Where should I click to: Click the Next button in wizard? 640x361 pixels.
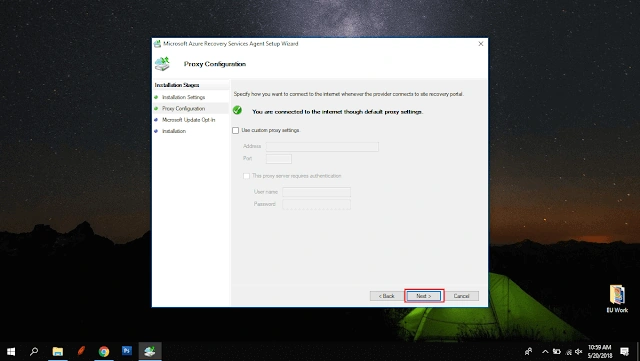point(424,296)
